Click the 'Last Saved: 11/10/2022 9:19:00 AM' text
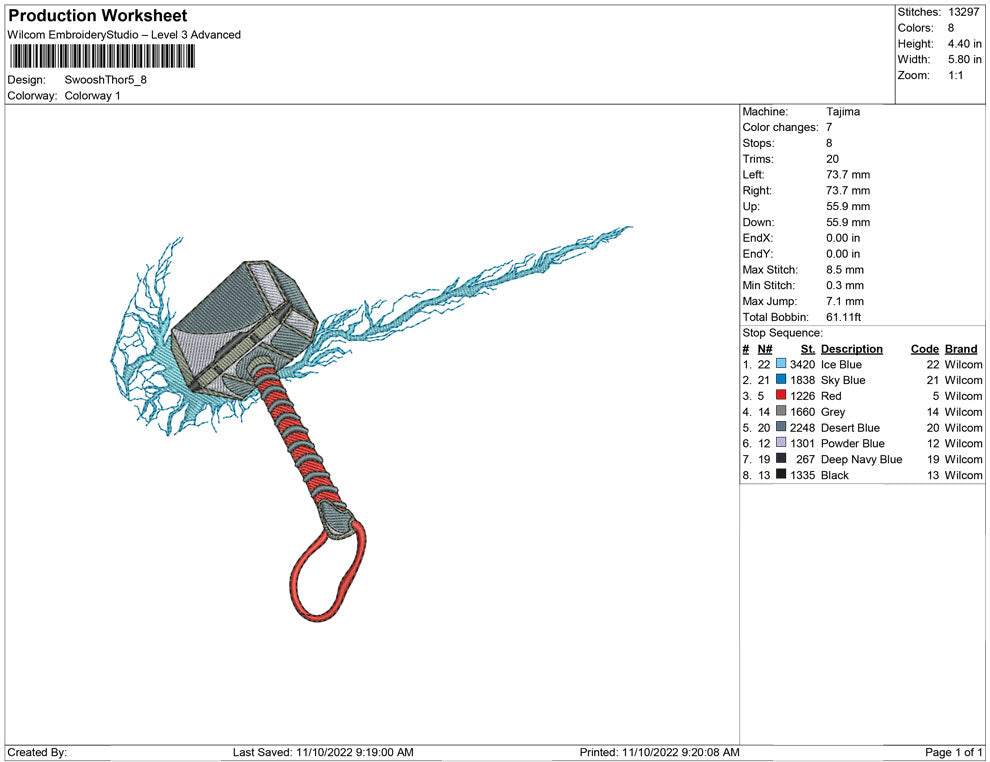 pyautogui.click(x=323, y=752)
